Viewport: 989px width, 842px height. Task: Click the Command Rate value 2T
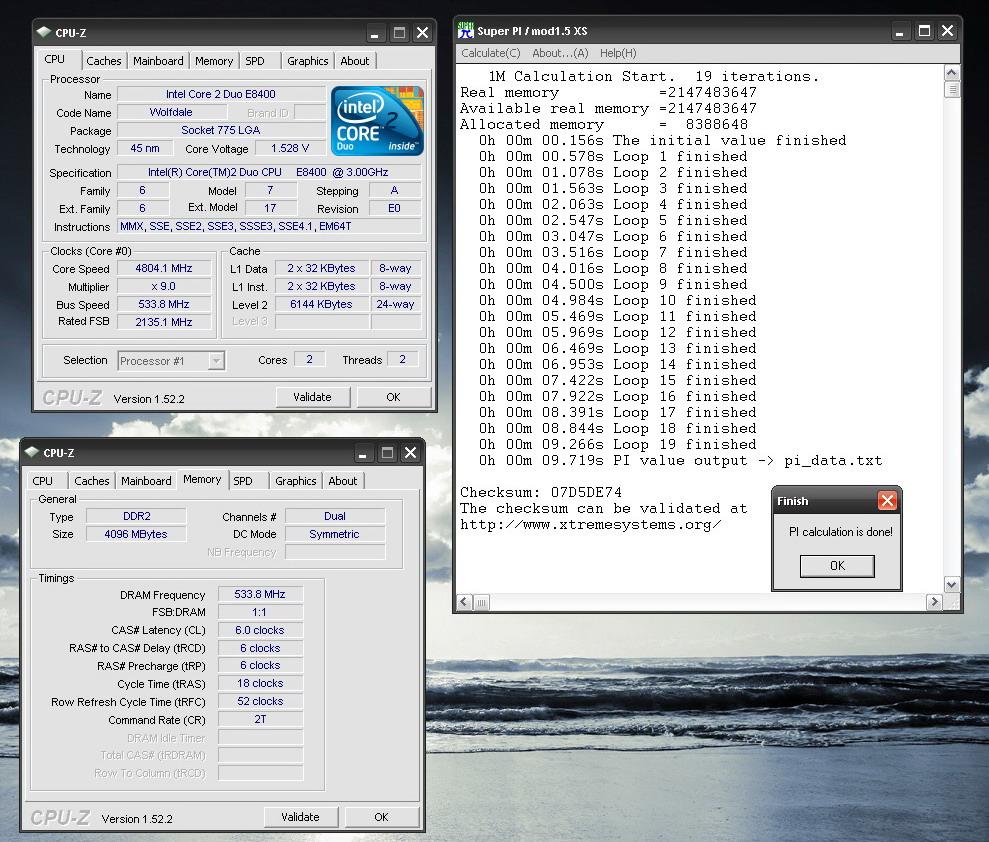click(x=260, y=720)
